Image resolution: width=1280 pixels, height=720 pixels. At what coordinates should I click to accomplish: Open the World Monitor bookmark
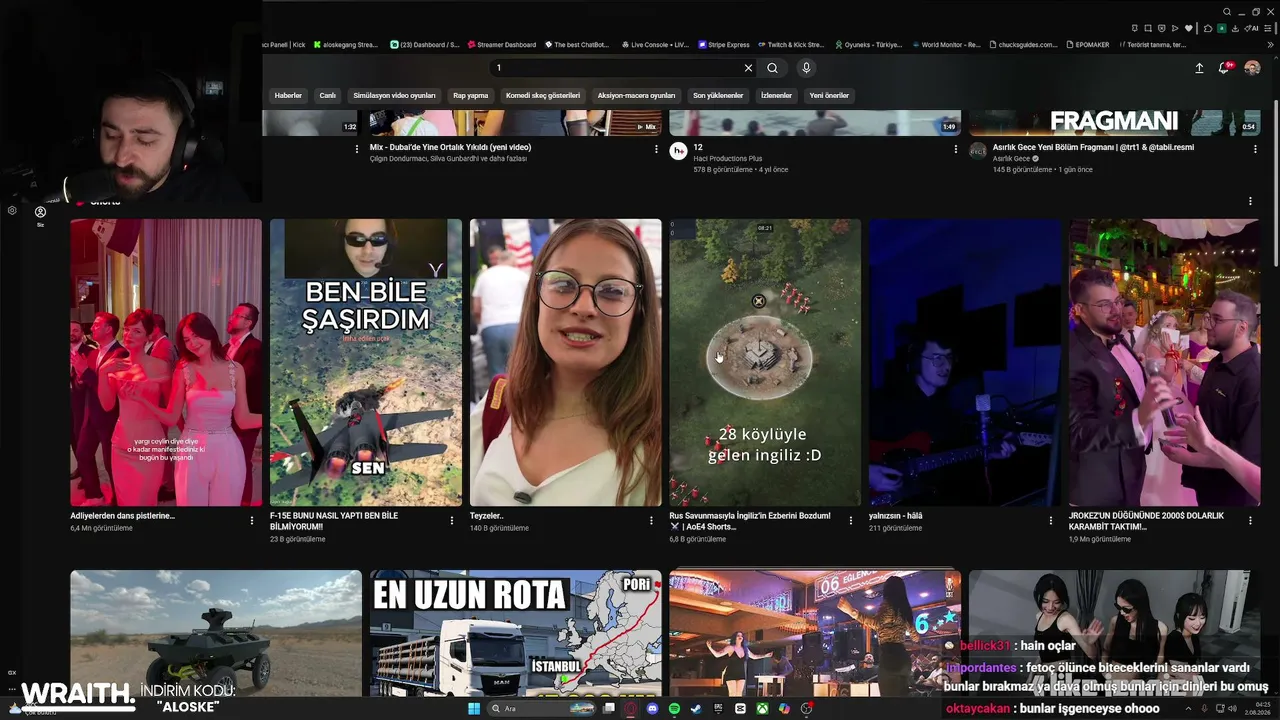[946, 45]
